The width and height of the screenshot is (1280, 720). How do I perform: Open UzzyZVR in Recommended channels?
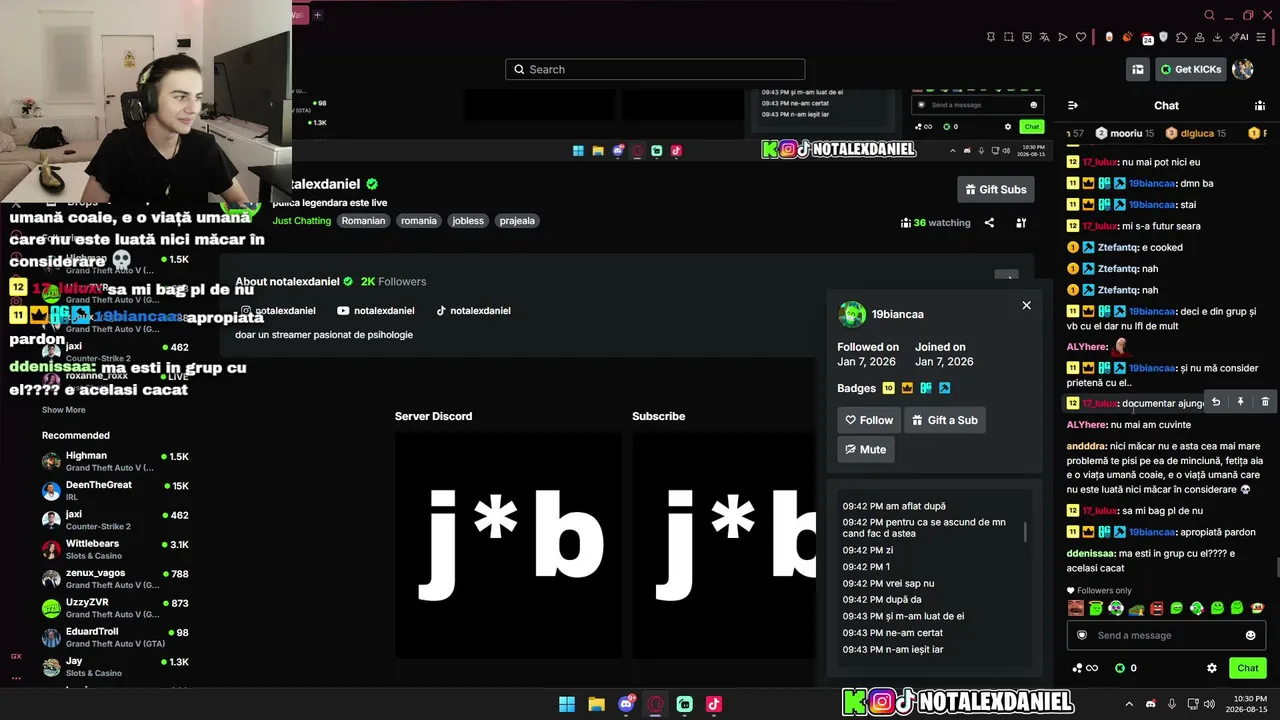115,608
